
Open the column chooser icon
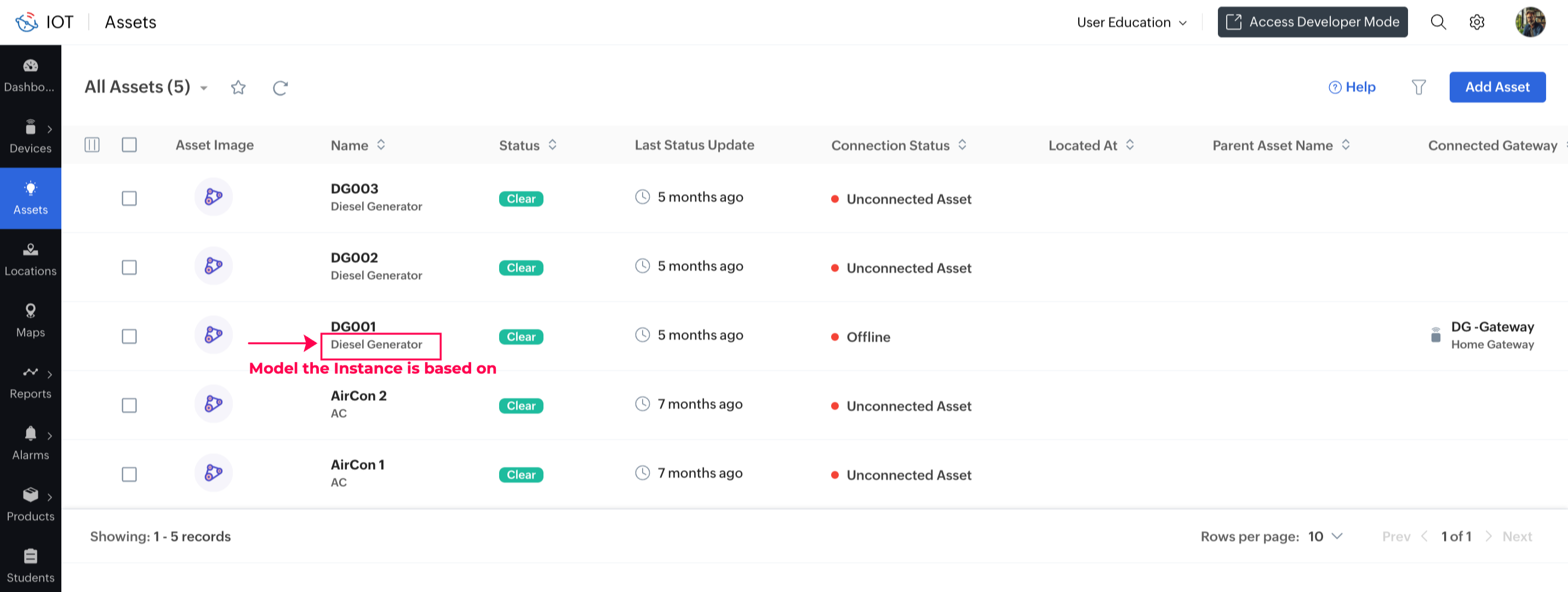[x=92, y=145]
